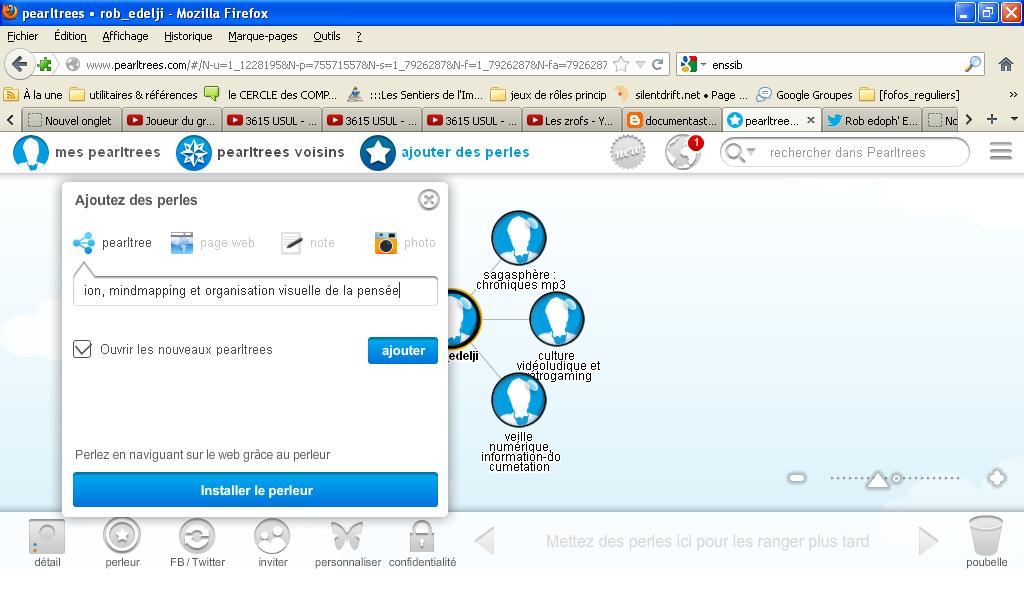Open the Fichier menu

(22, 37)
